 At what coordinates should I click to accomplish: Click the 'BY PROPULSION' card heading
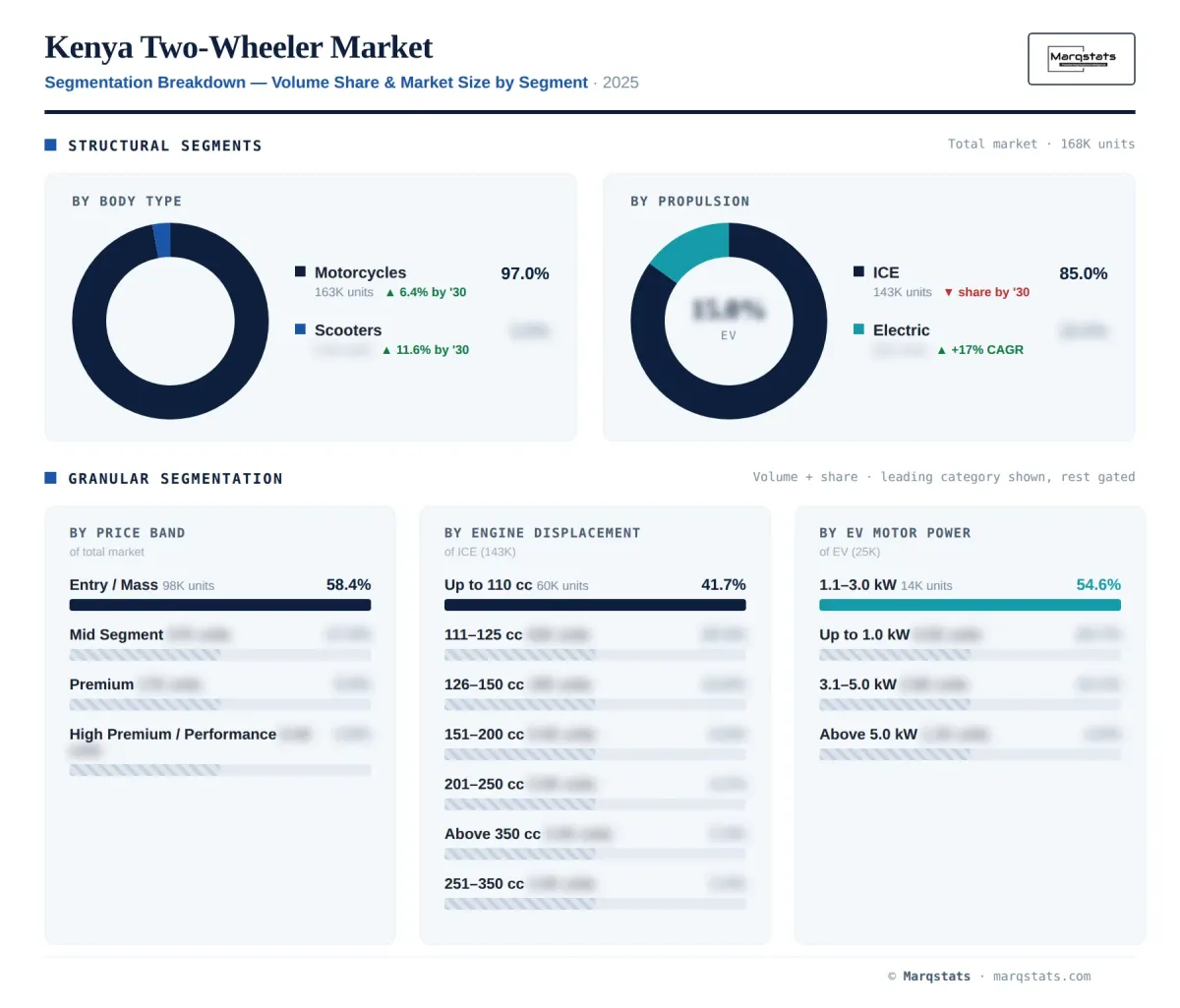pos(690,202)
